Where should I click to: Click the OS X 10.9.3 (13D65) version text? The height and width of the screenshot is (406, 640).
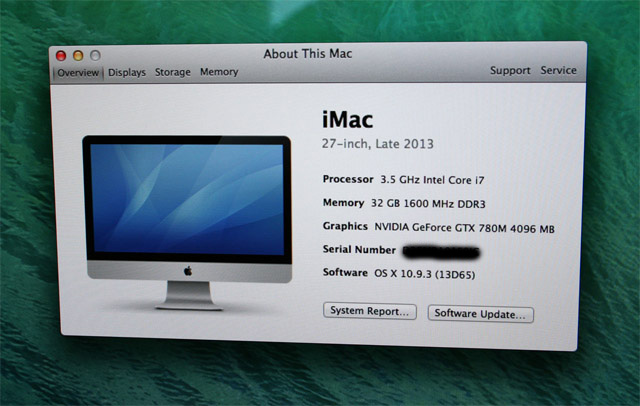tap(424, 274)
